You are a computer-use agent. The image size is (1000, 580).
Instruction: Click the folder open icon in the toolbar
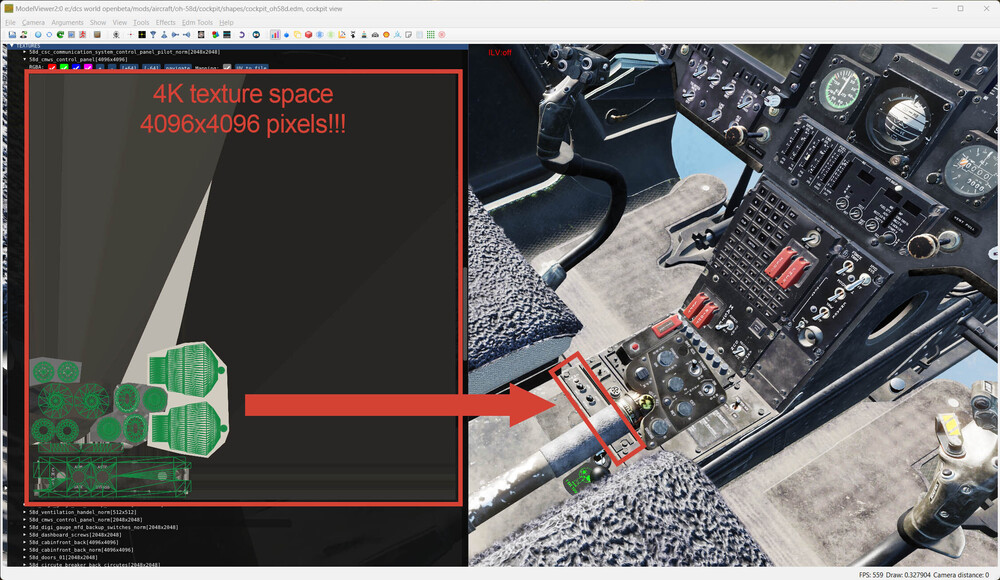pyautogui.click(x=11, y=34)
